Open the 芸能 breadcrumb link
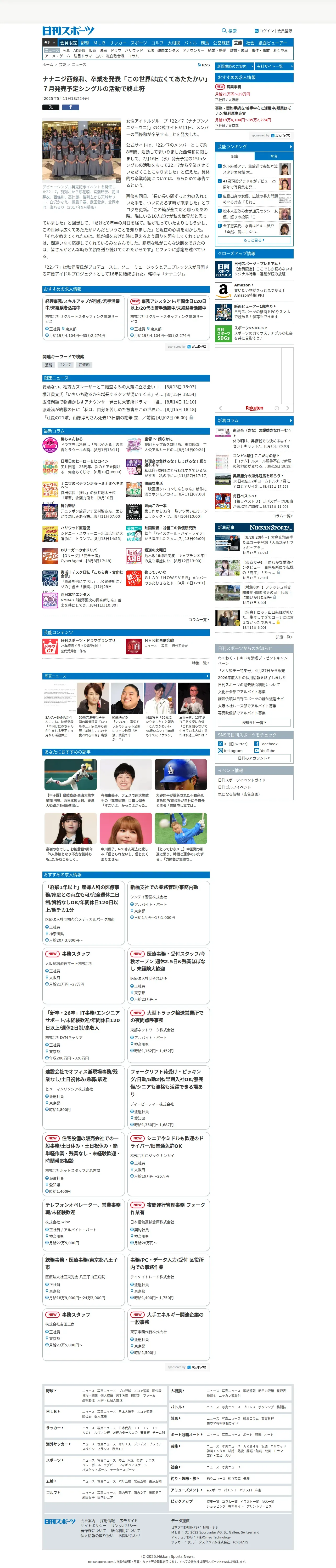 [62, 65]
